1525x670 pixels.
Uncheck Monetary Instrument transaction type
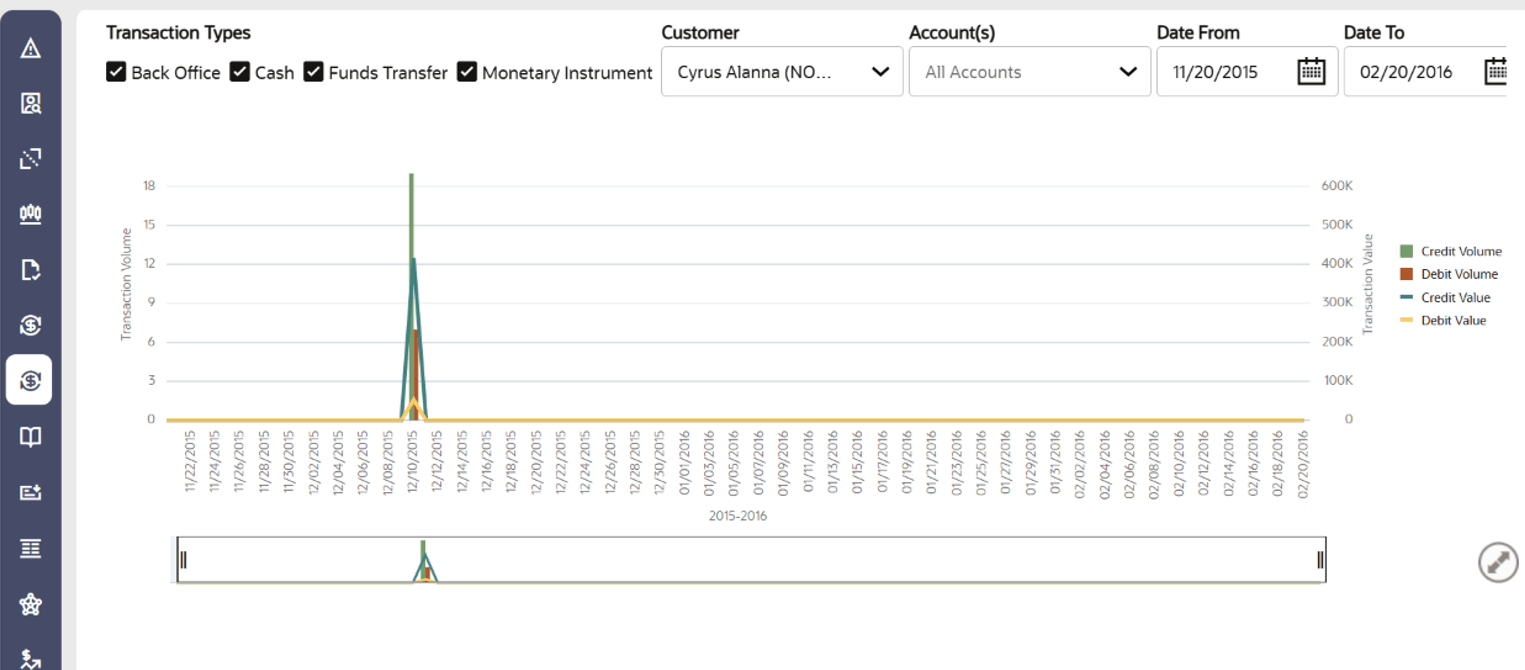pos(466,72)
